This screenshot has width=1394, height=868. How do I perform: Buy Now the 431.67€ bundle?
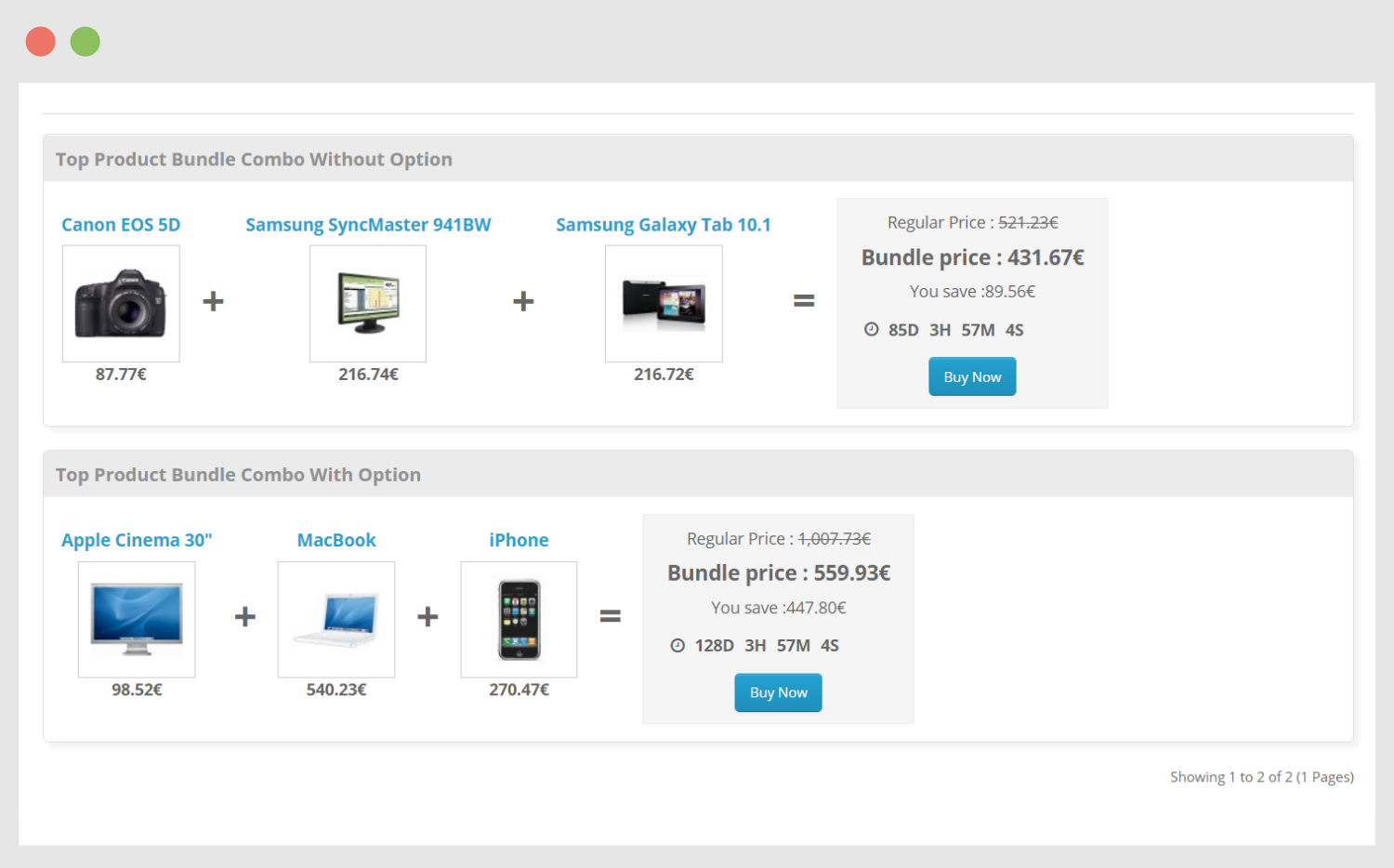click(972, 376)
